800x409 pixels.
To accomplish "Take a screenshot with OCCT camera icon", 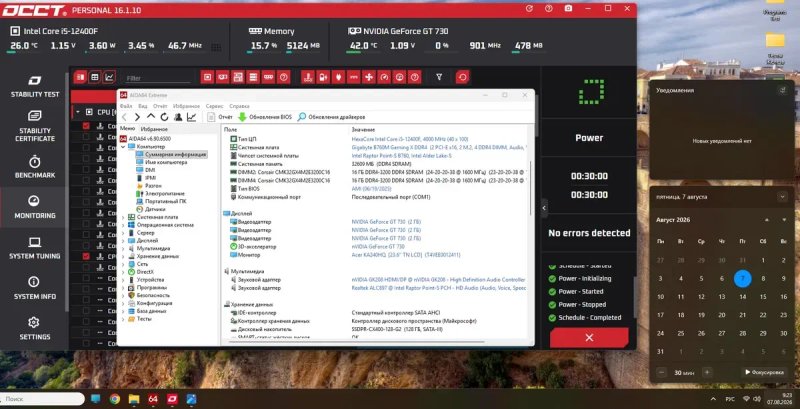I will coord(568,9).
